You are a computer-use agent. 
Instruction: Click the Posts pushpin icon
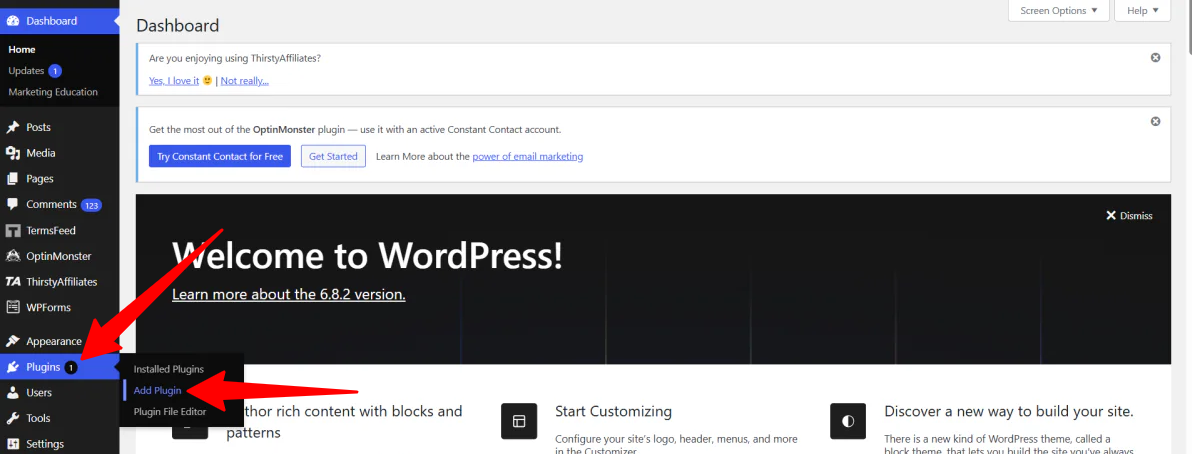13,127
